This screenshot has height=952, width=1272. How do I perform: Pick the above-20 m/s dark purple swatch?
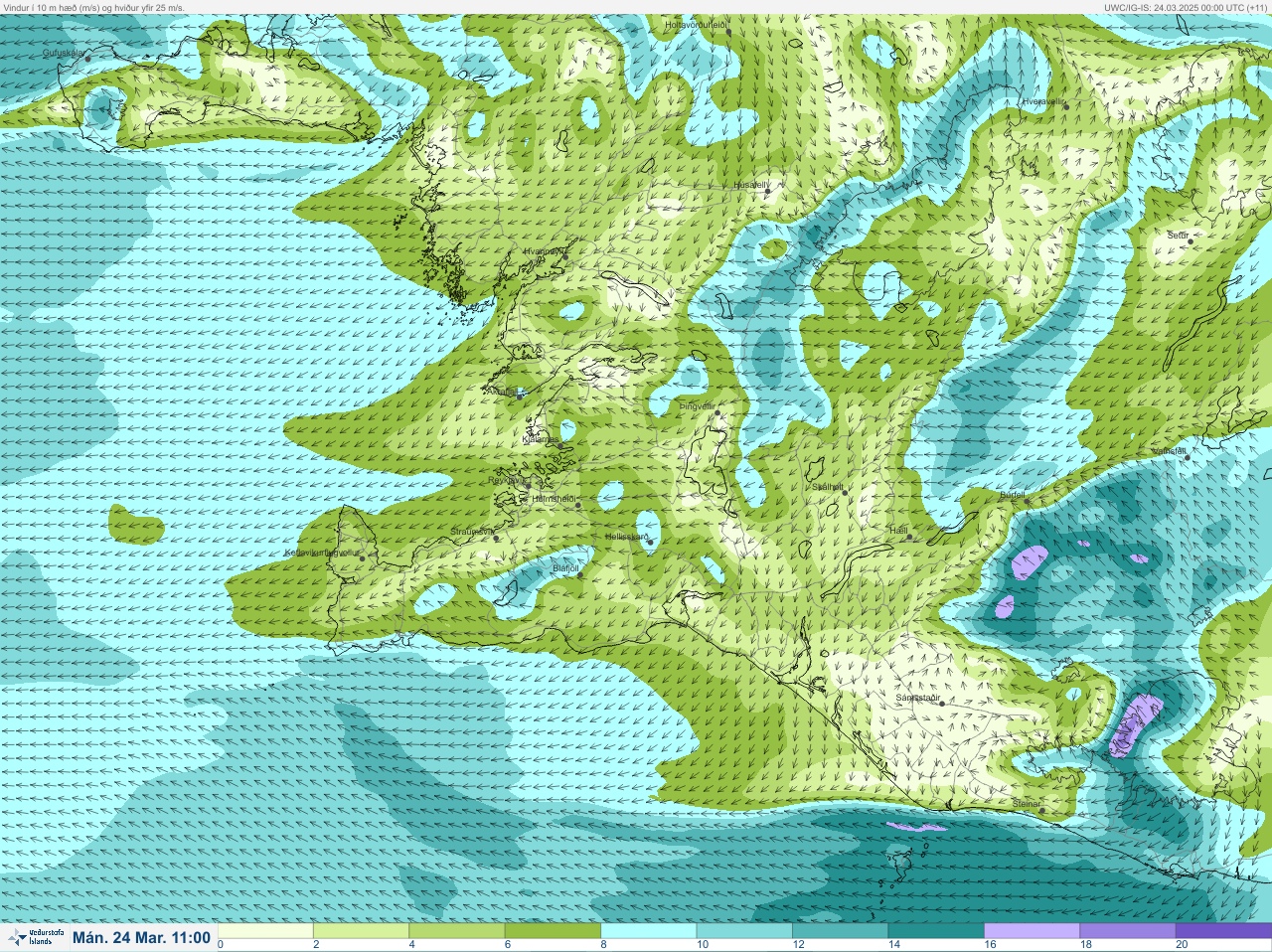pos(1222,931)
